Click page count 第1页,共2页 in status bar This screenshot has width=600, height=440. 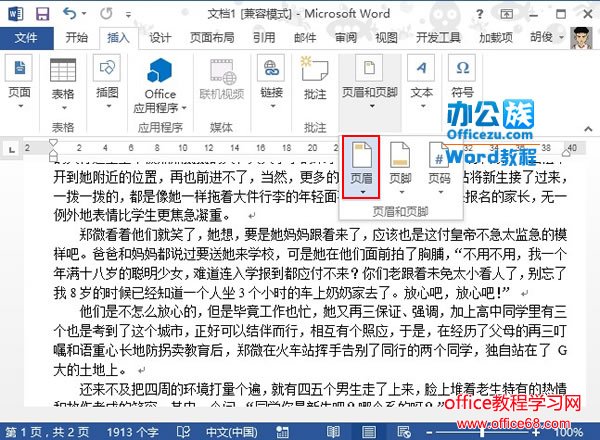(x=47, y=432)
